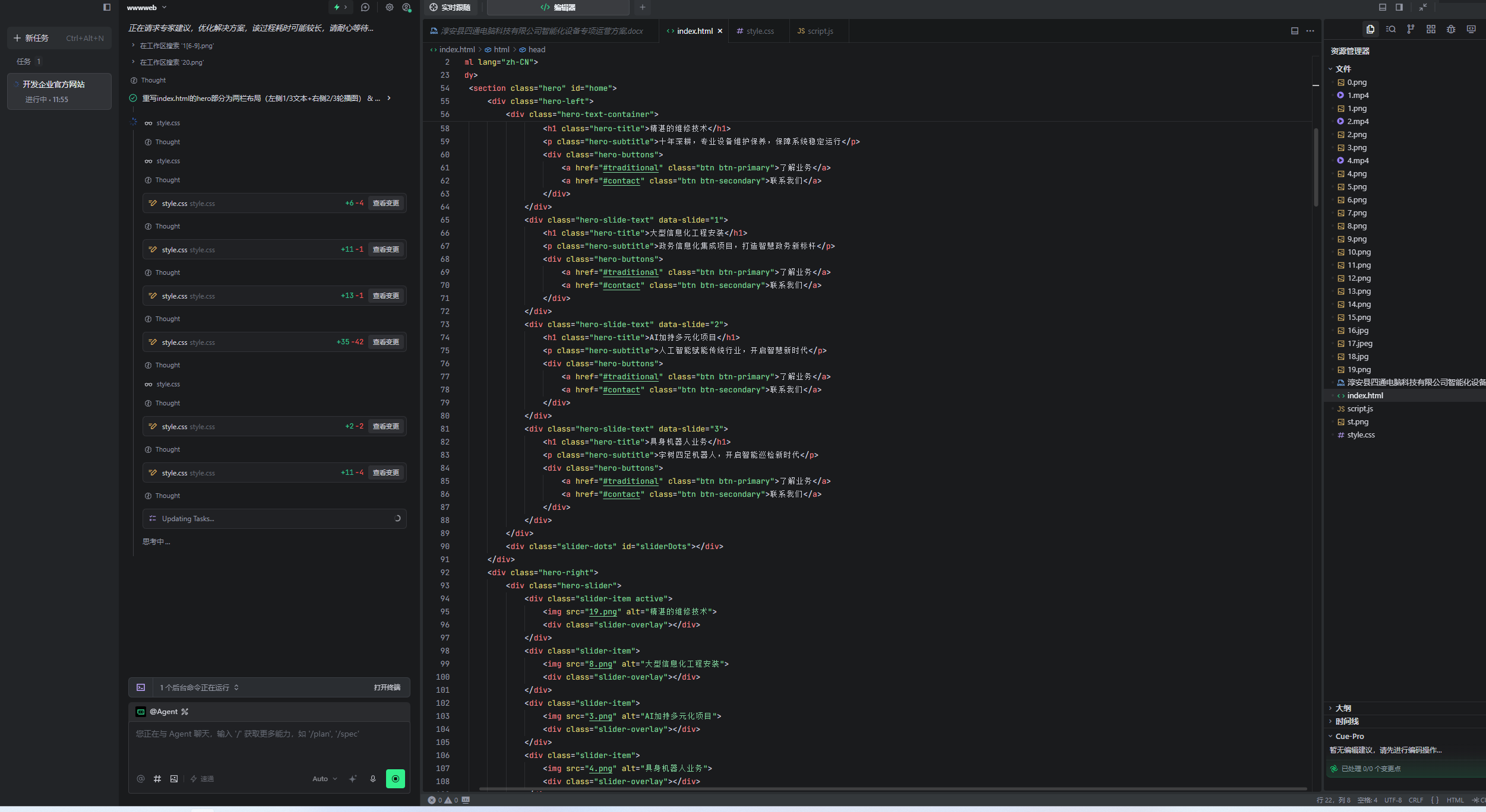Toggle the right sidebar layout icon

[1399, 7]
